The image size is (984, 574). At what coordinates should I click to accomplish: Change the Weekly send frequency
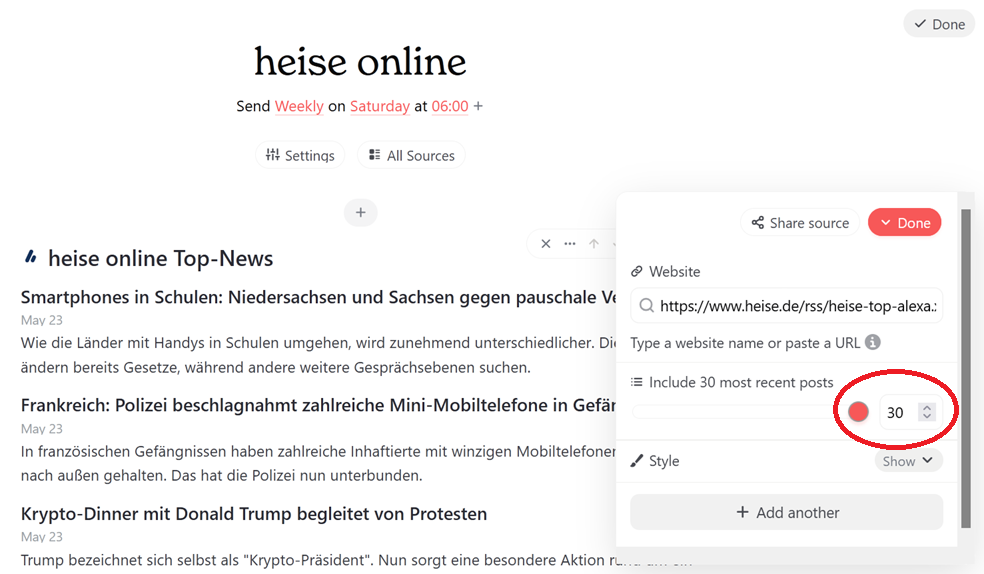coord(299,106)
